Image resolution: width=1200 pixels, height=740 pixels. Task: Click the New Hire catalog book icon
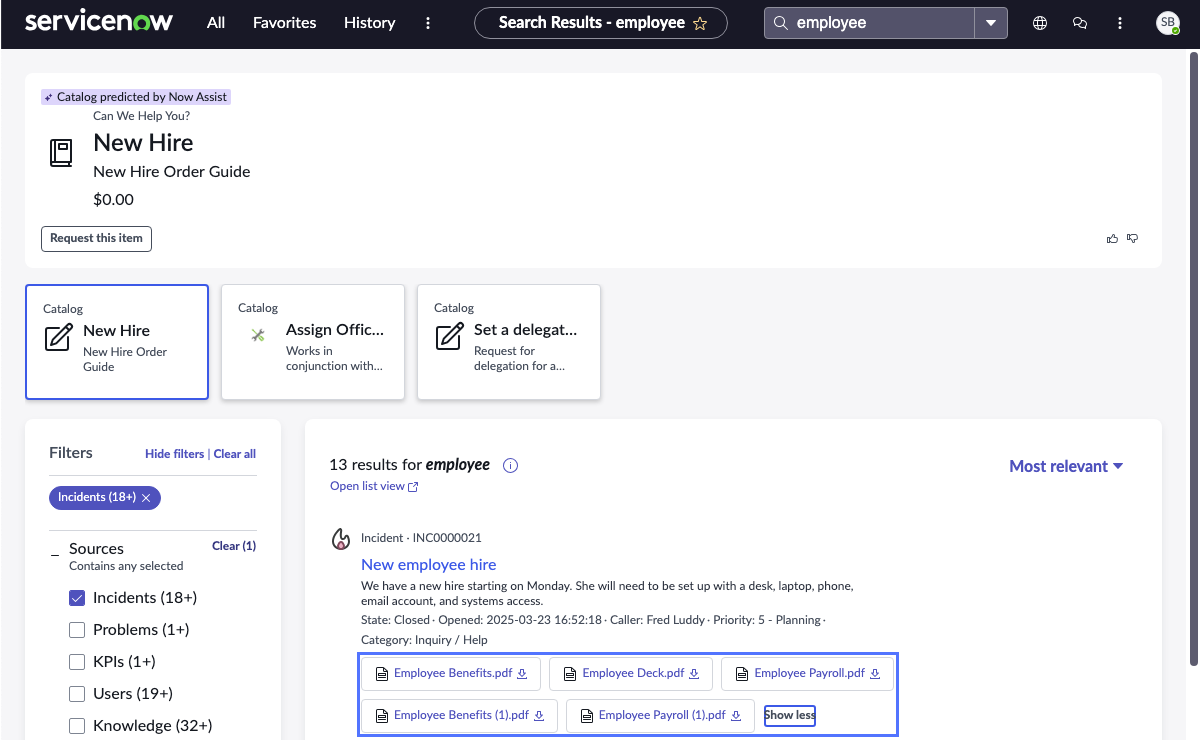click(x=62, y=153)
